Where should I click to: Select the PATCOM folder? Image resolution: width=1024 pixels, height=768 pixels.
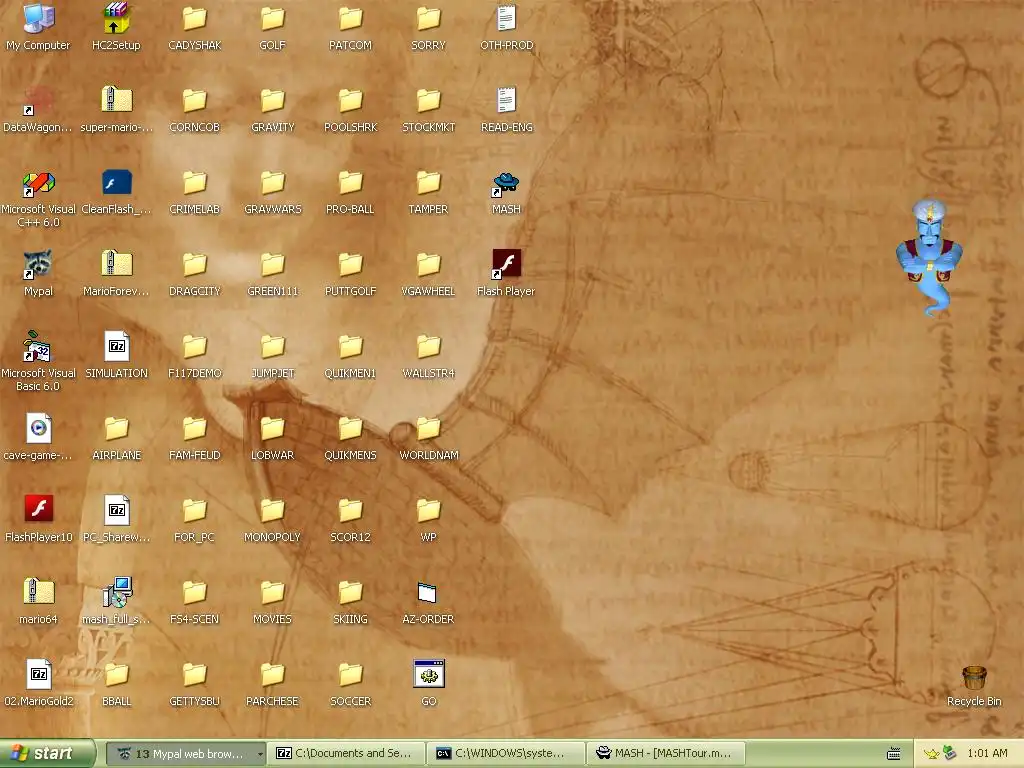pos(350,18)
